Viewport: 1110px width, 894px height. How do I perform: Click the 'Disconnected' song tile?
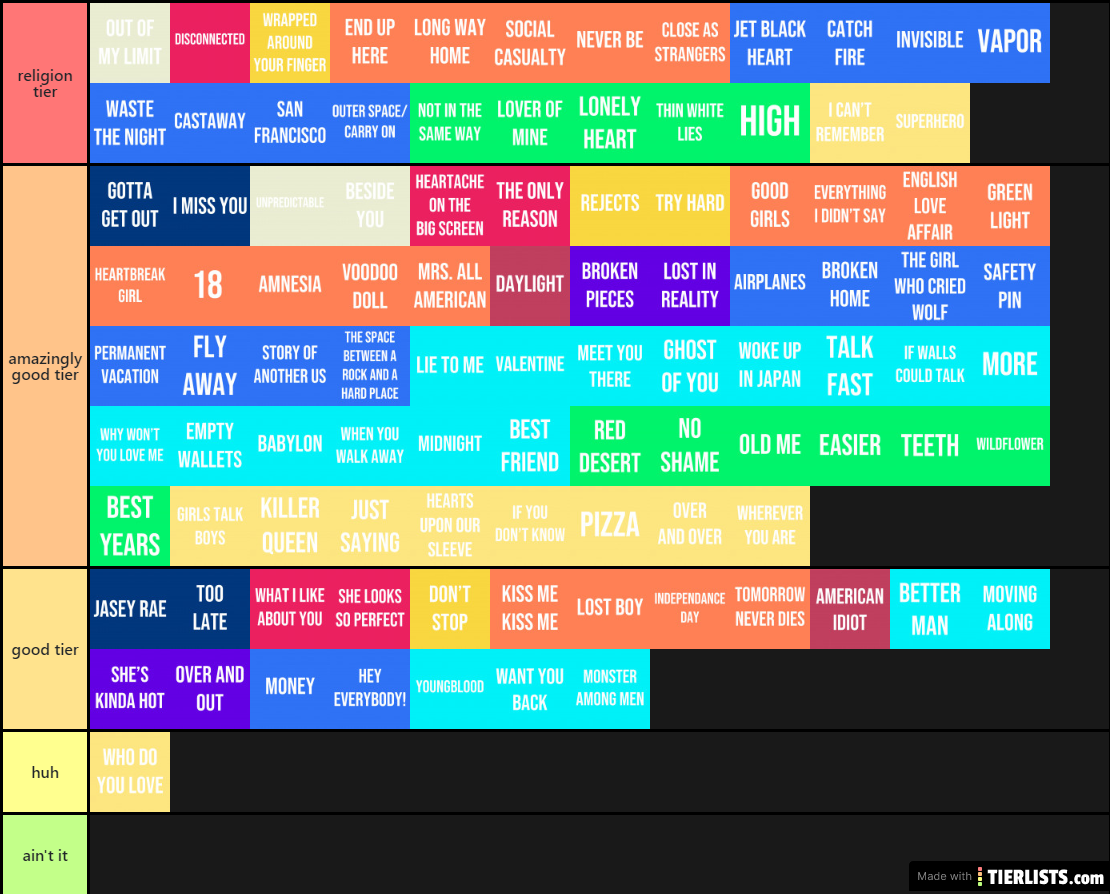[210, 43]
